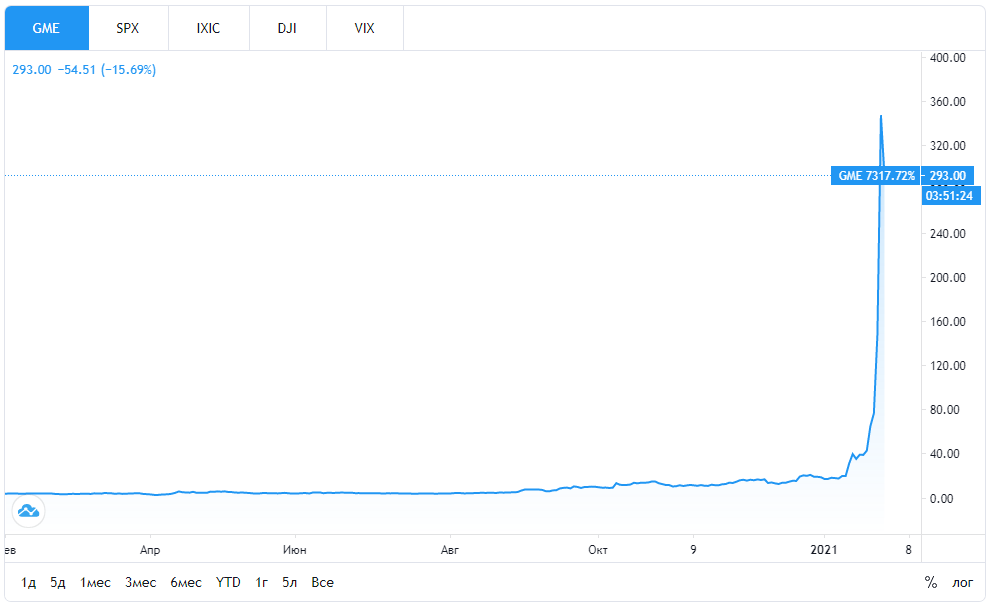Click the 200.00 price axis label

pos(948,278)
